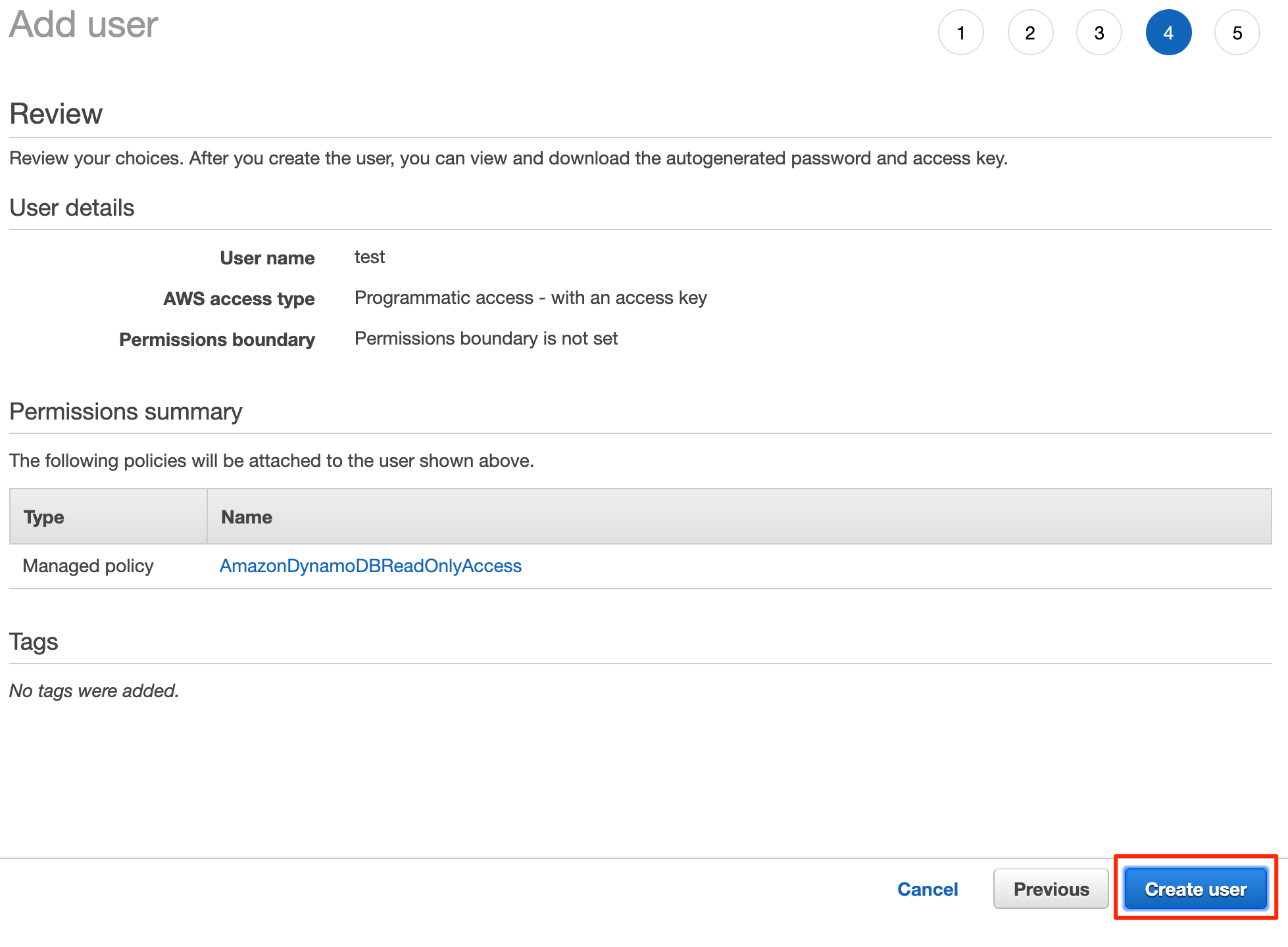Viewport: 1288px width, 947px height.
Task: Click the 'Permissions boundary' label
Action: point(217,339)
